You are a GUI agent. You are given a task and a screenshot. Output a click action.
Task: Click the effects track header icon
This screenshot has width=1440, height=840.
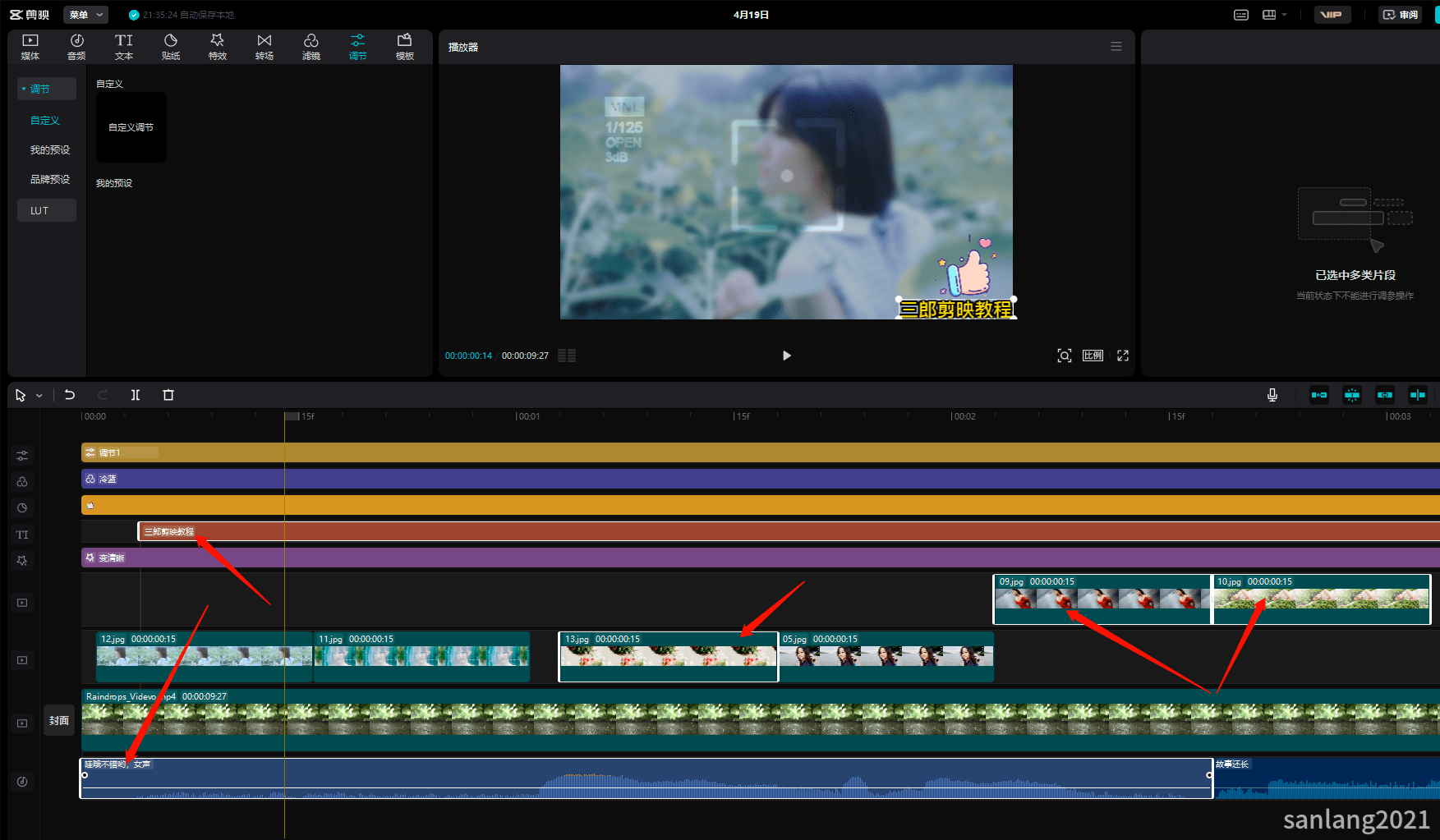(22, 561)
